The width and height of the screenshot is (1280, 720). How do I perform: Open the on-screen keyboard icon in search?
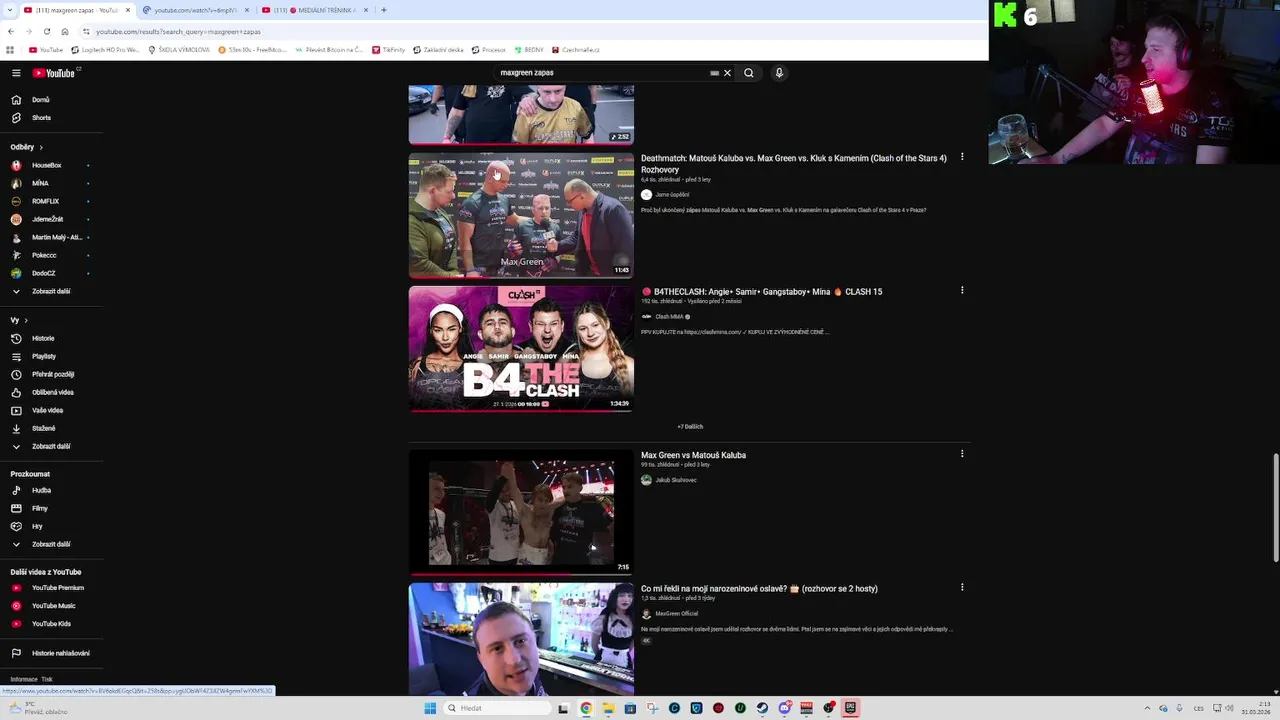714,73
